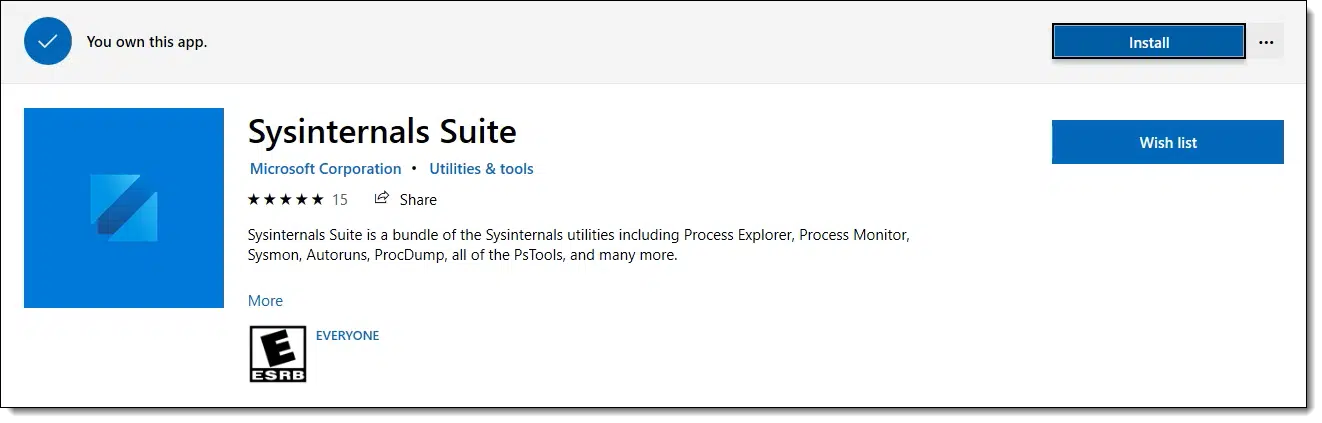The image size is (1322, 423).
Task: Click the 'PsTools' word in the description
Action: (x=538, y=256)
